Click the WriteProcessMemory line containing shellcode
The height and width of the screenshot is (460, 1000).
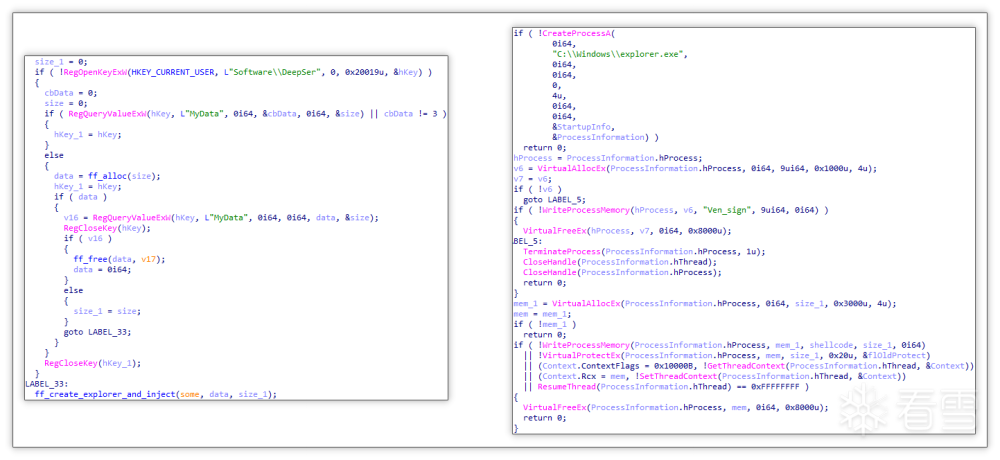719,345
